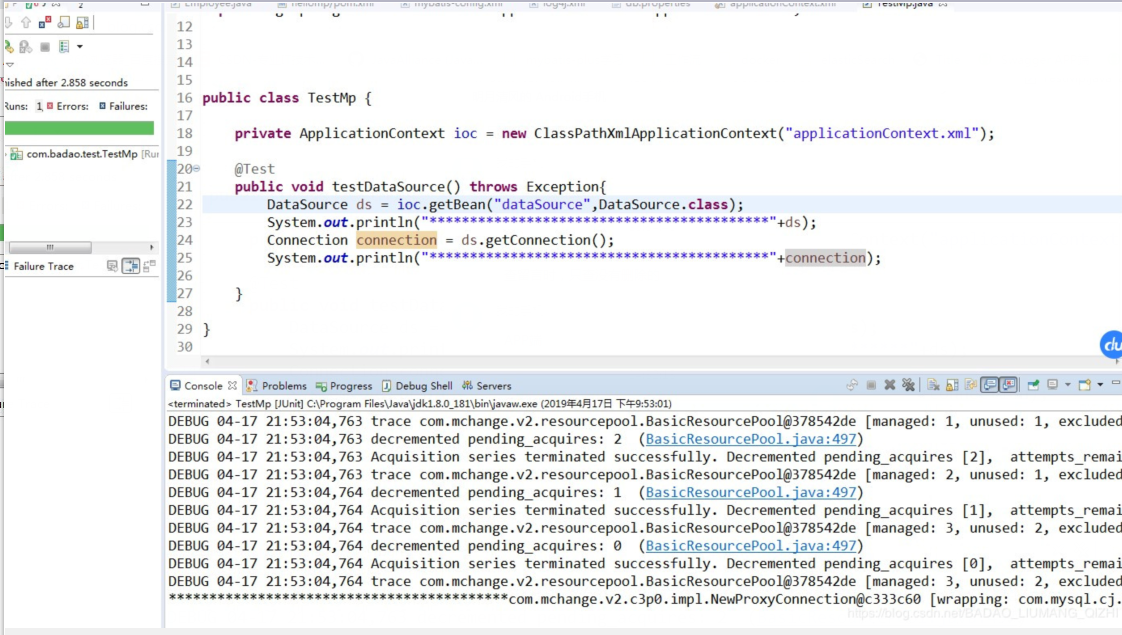Viewport: 1122px width, 635px height.
Task: Clear the console output
Action: 933,385
